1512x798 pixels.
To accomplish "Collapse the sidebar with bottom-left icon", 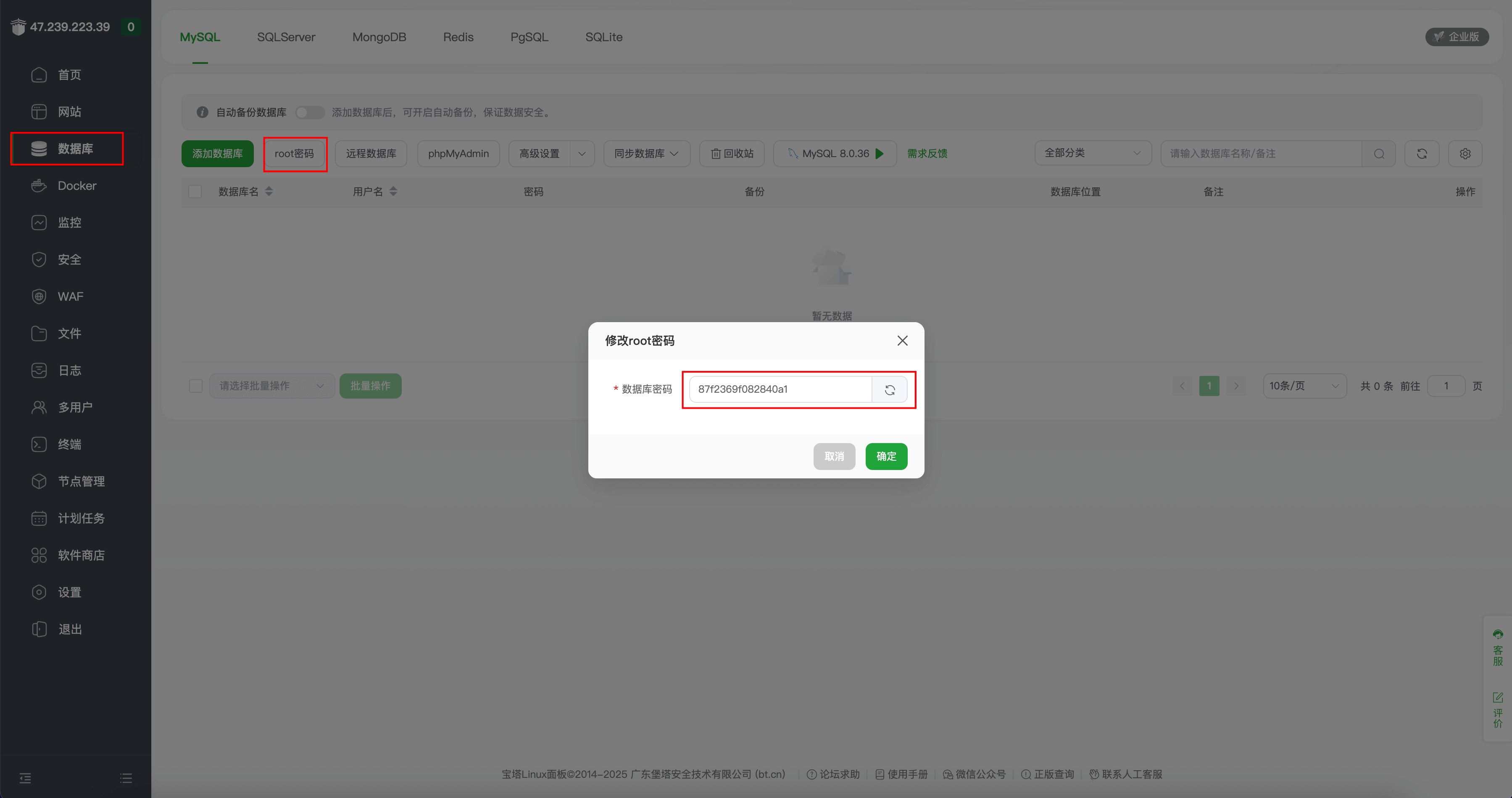I will [x=25, y=778].
